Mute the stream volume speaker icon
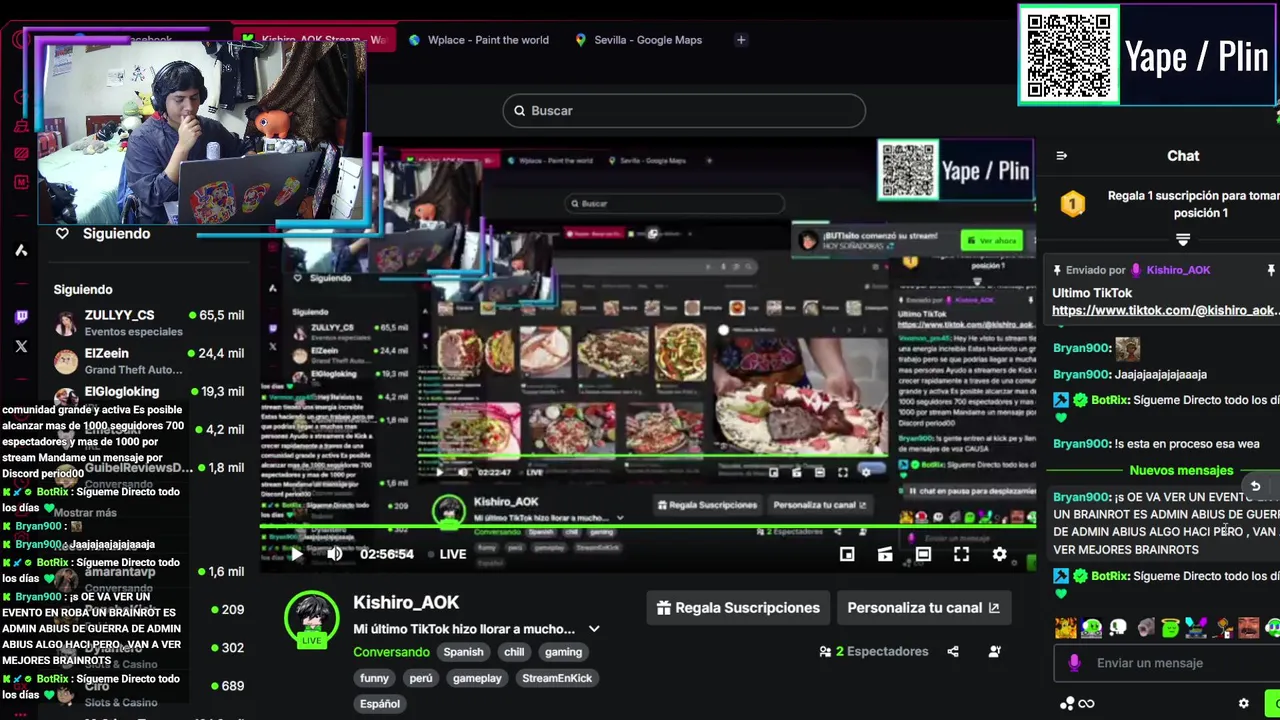 tap(335, 554)
